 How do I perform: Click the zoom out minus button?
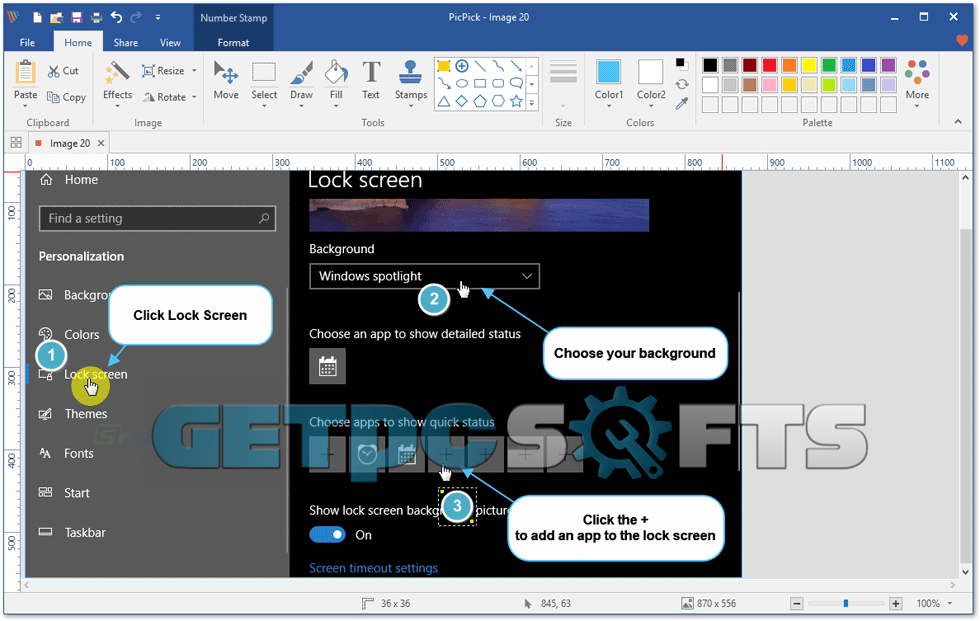coord(796,603)
